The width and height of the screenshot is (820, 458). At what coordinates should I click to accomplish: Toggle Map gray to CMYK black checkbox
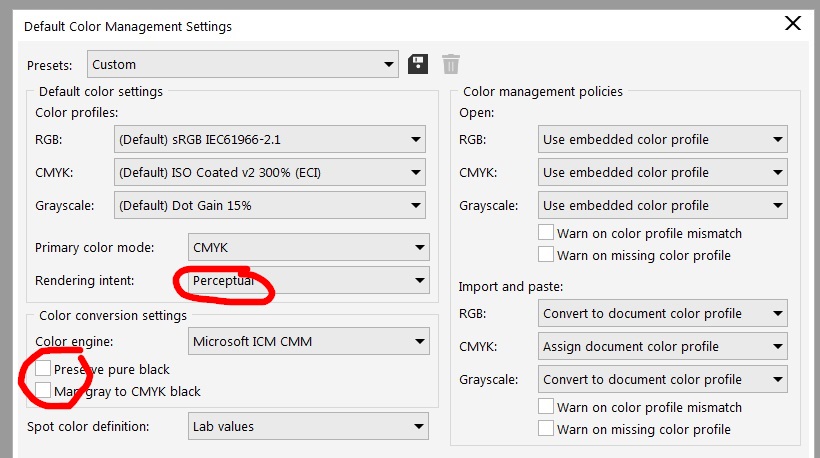click(43, 391)
